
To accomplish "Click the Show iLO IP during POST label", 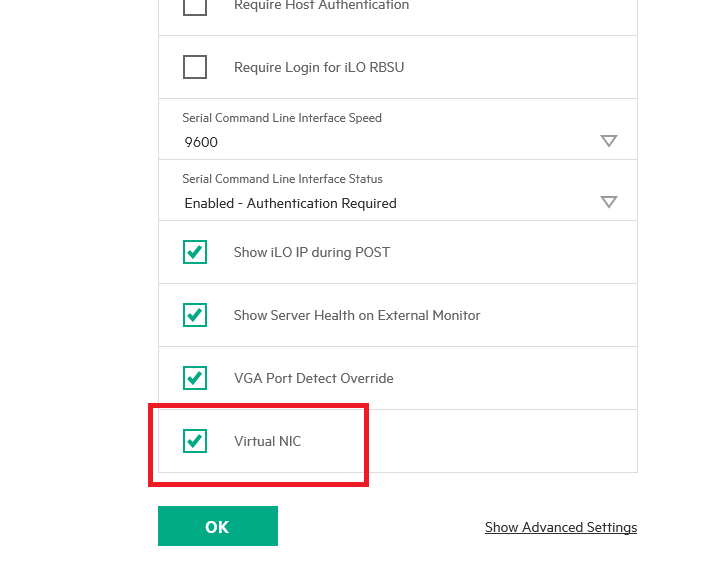I will pyautogui.click(x=311, y=252).
